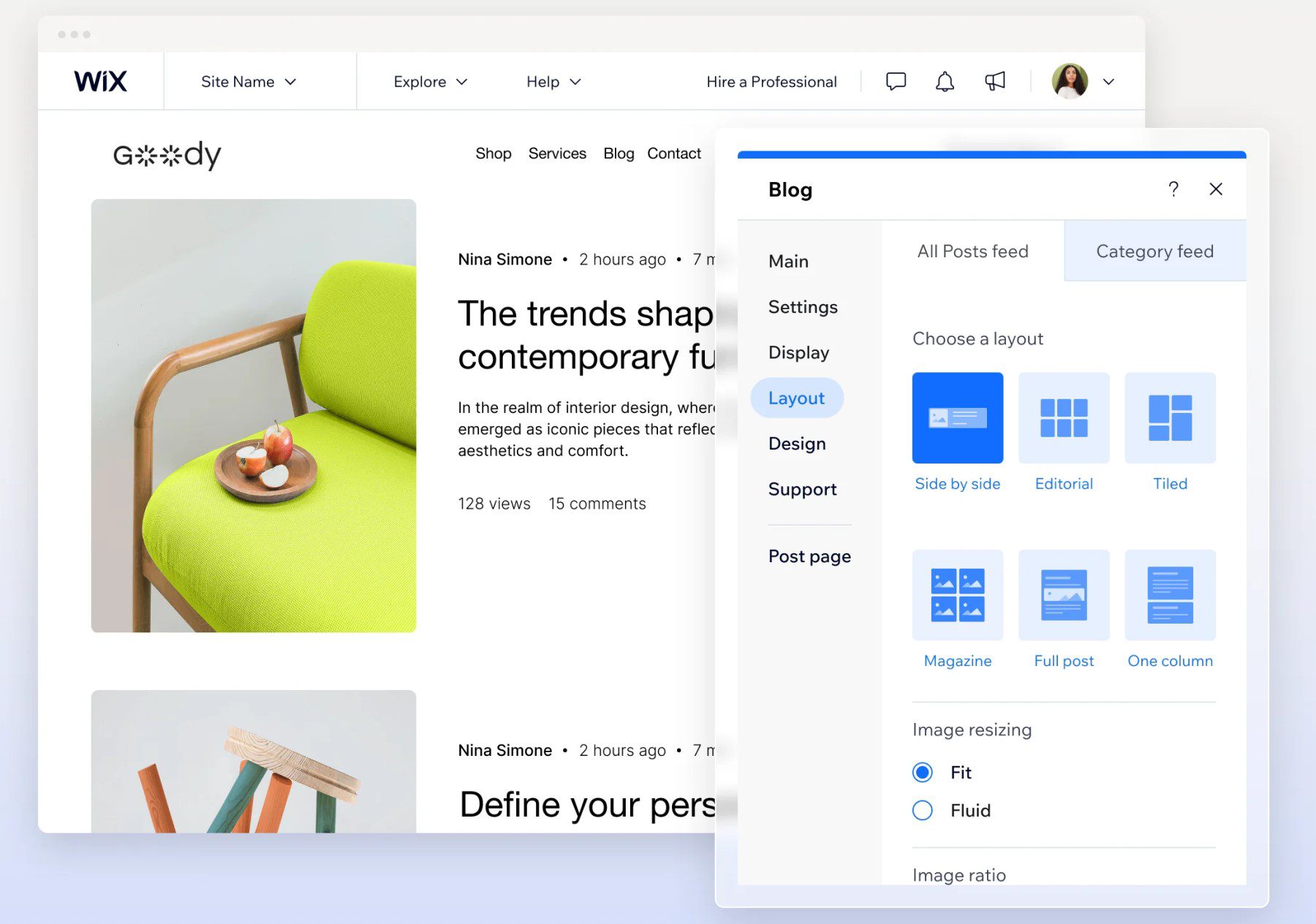Screen dimensions: 1316x924
Task: Choose the Magazine layout
Action: tap(957, 594)
